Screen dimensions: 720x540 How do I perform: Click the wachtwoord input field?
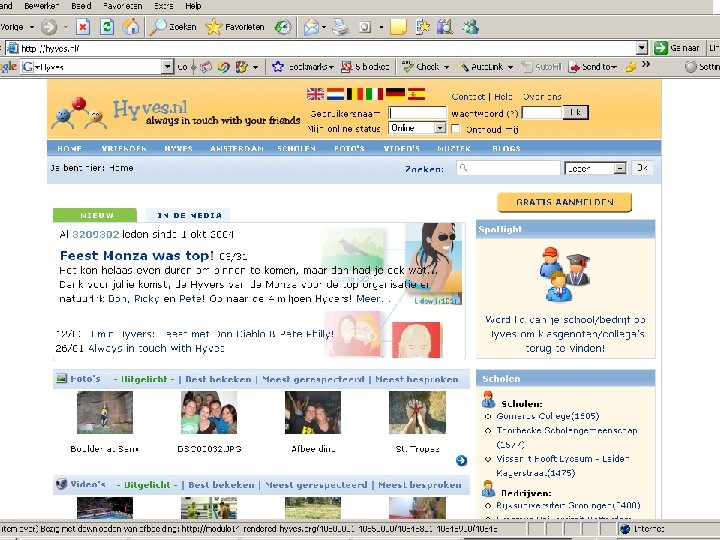tap(542, 112)
